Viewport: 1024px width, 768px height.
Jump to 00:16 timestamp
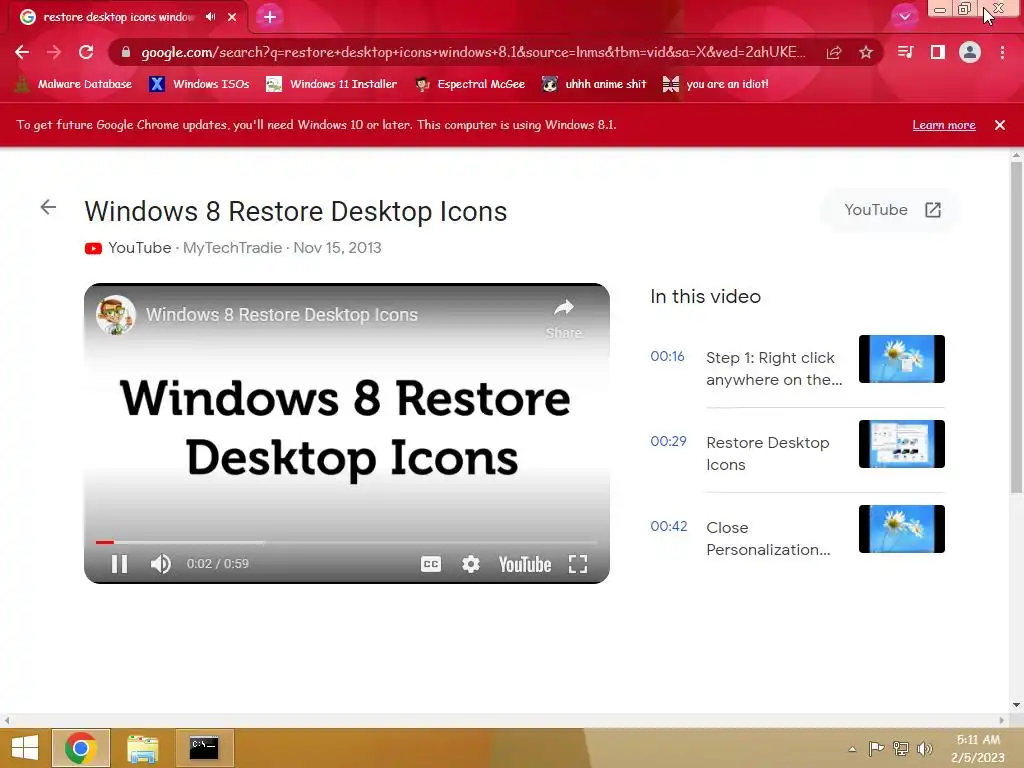coord(667,357)
